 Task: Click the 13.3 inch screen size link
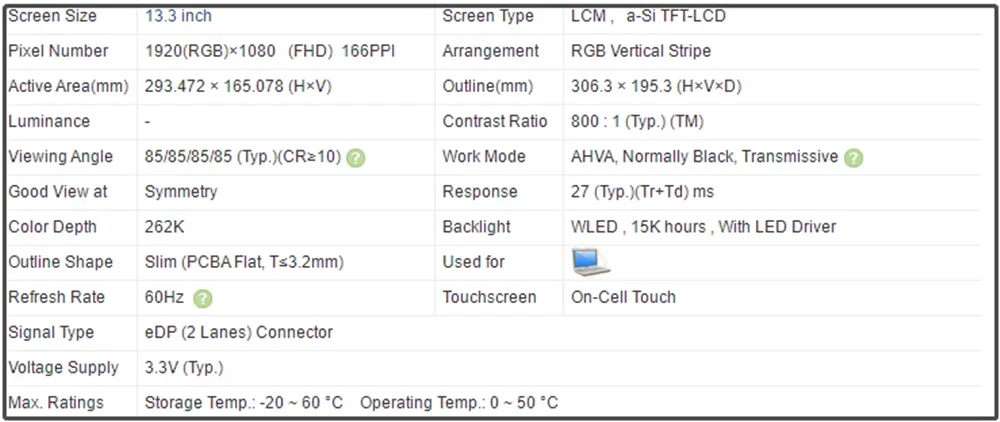click(x=178, y=16)
